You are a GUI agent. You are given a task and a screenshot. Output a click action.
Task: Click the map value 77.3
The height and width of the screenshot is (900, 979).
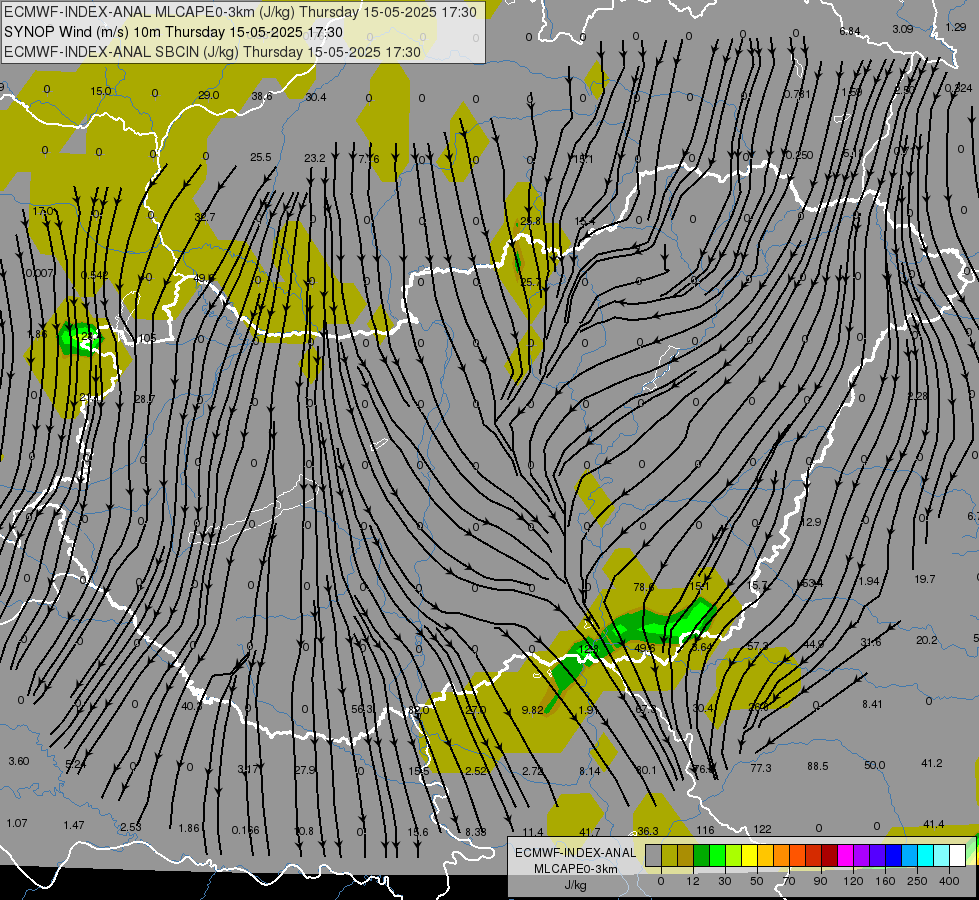(x=761, y=768)
